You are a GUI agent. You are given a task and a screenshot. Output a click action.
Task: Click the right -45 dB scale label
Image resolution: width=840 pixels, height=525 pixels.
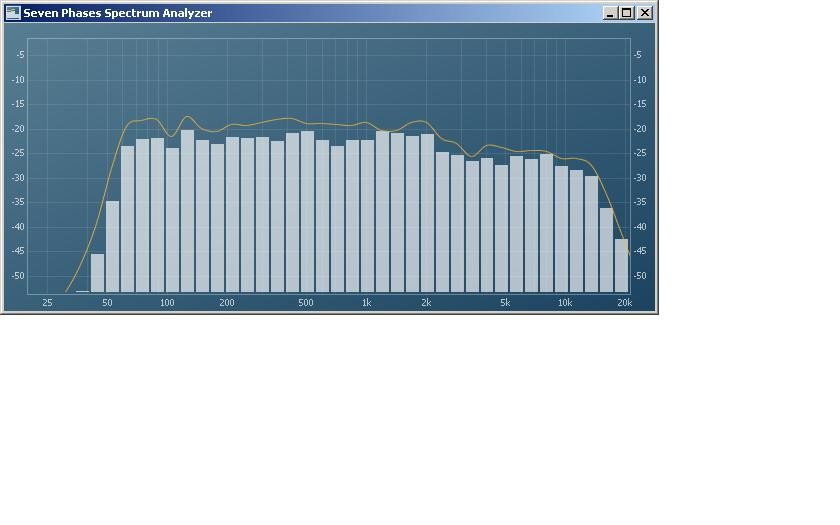(640, 251)
